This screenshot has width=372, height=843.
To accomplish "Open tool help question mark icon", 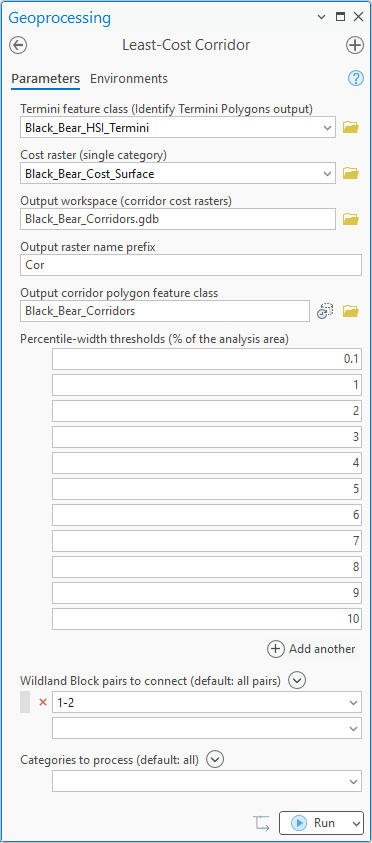I will tap(356, 78).
